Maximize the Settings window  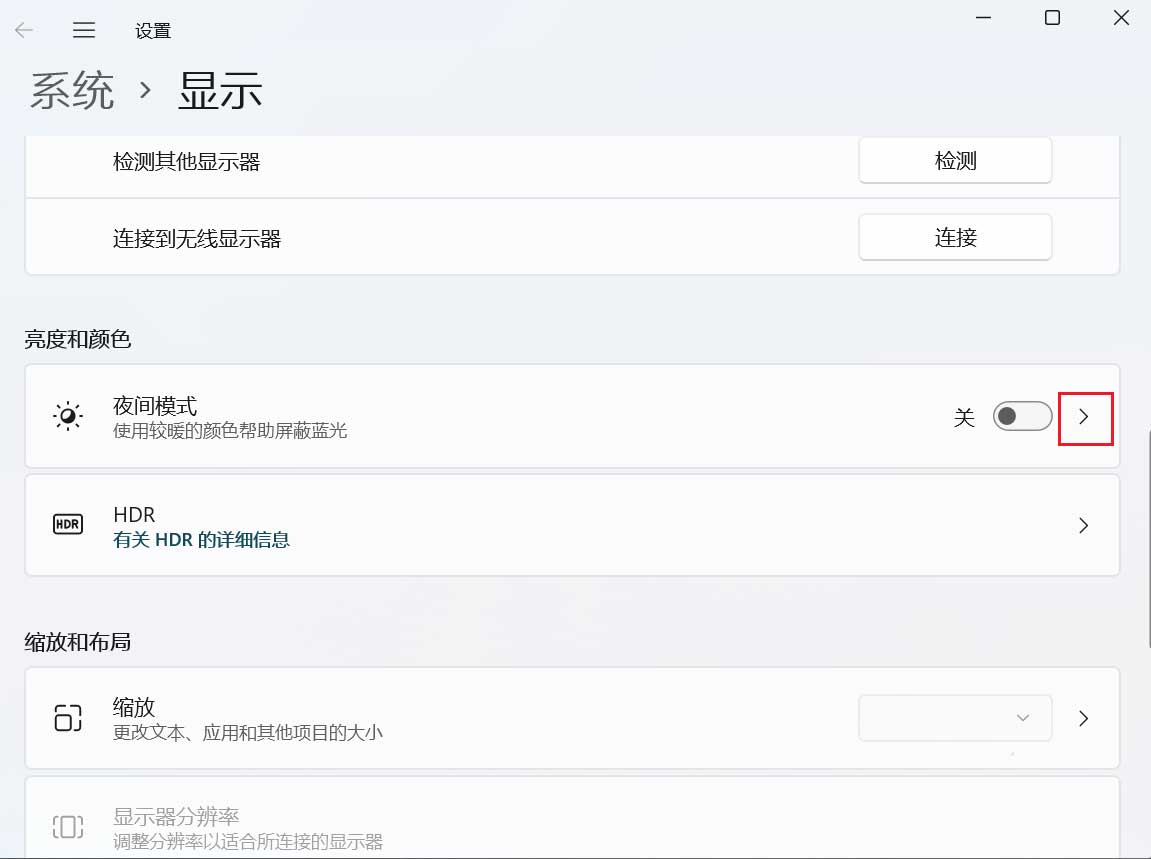[x=1051, y=17]
